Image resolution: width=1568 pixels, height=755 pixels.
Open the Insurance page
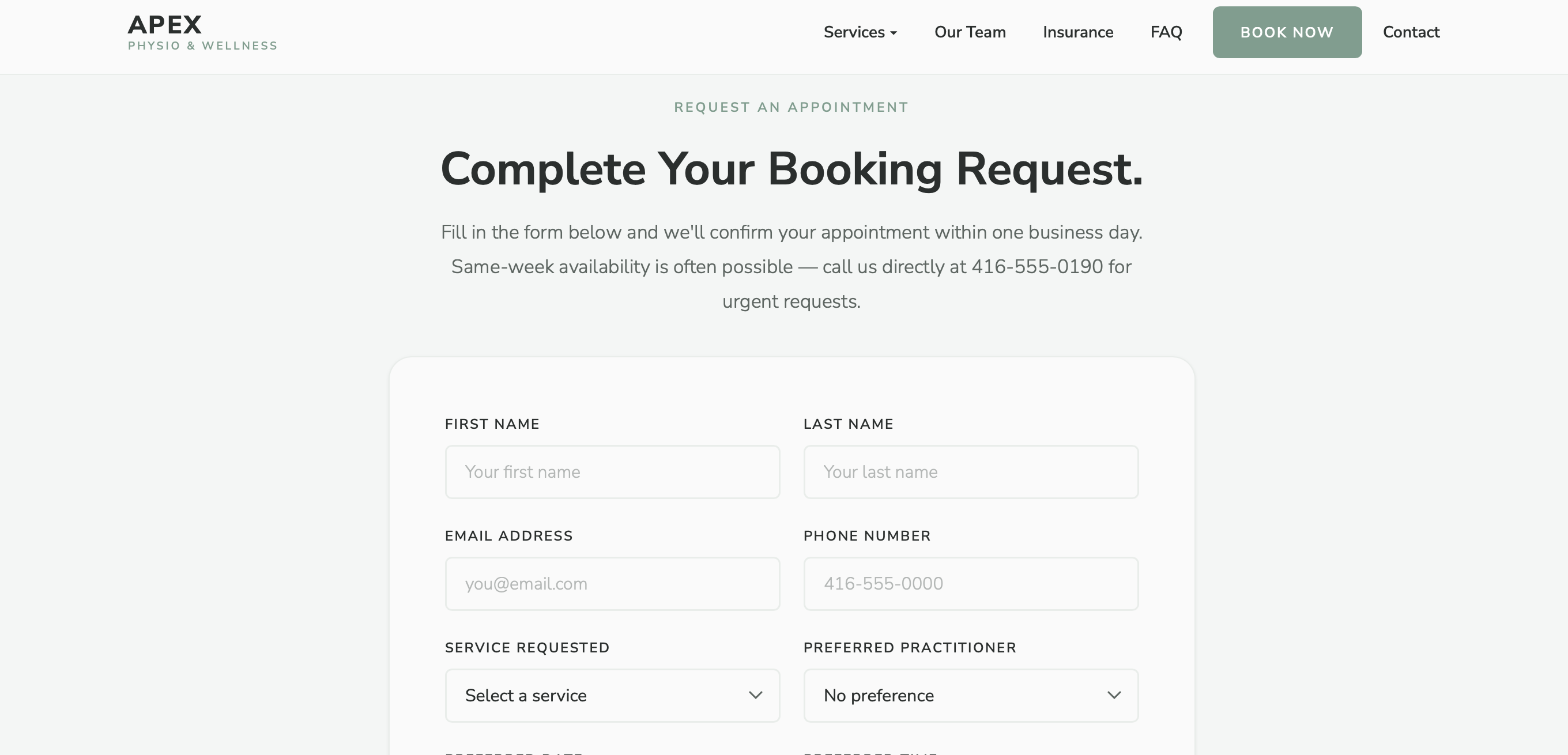point(1077,32)
